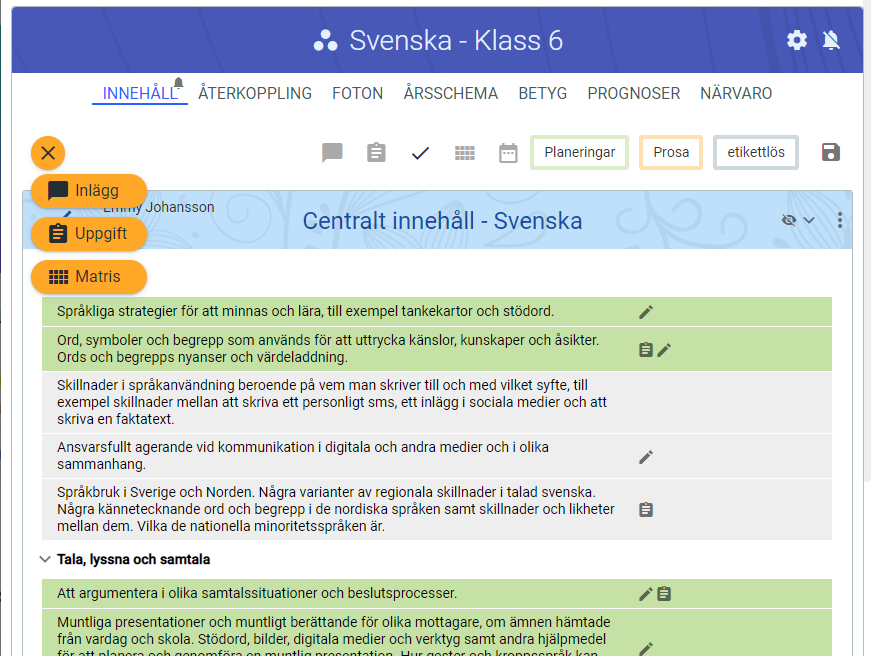
Task: Click the checkmark toolbar icon
Action: click(420, 153)
